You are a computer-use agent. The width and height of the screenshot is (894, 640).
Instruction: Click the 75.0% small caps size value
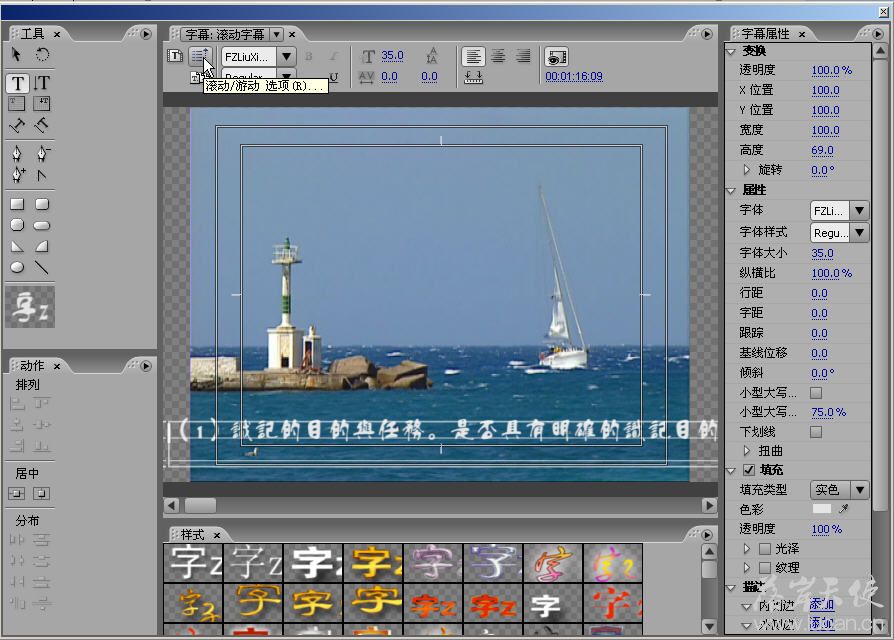828,412
